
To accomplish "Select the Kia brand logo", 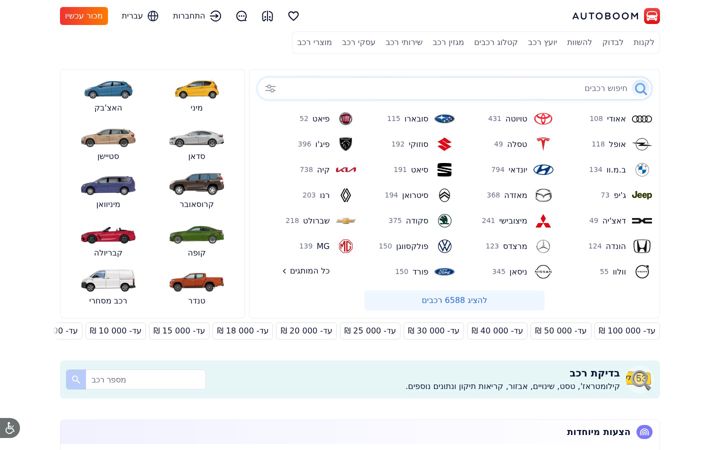I will pos(346,169).
